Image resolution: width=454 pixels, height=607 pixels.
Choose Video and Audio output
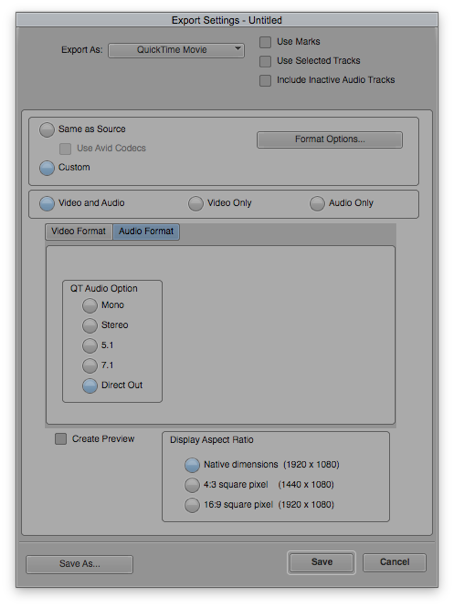click(47, 204)
